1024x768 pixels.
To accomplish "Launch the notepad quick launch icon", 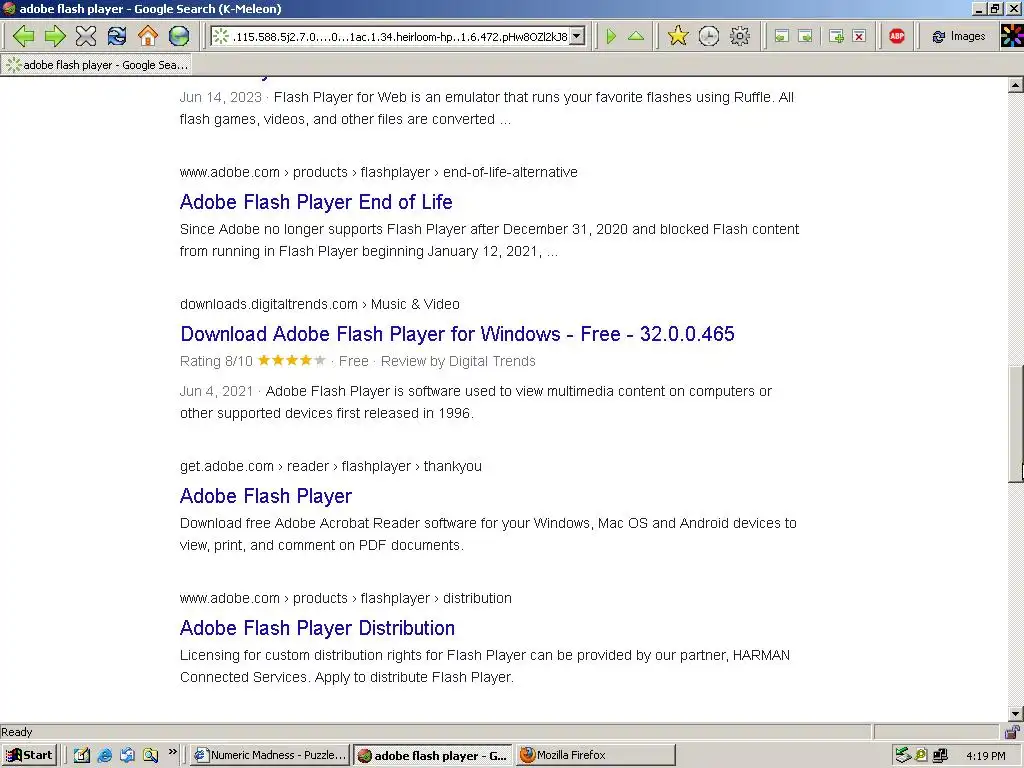I will coord(82,756).
